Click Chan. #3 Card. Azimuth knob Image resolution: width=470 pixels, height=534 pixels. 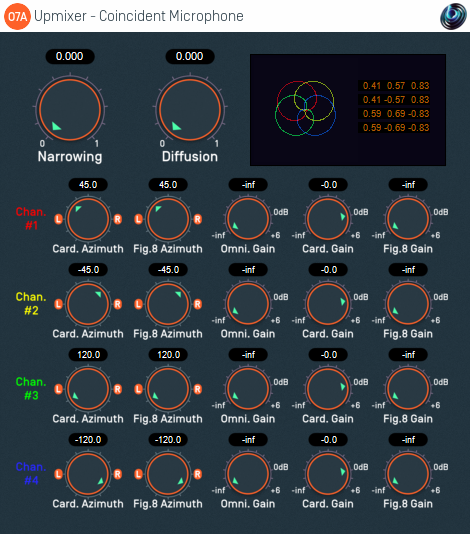pos(88,389)
